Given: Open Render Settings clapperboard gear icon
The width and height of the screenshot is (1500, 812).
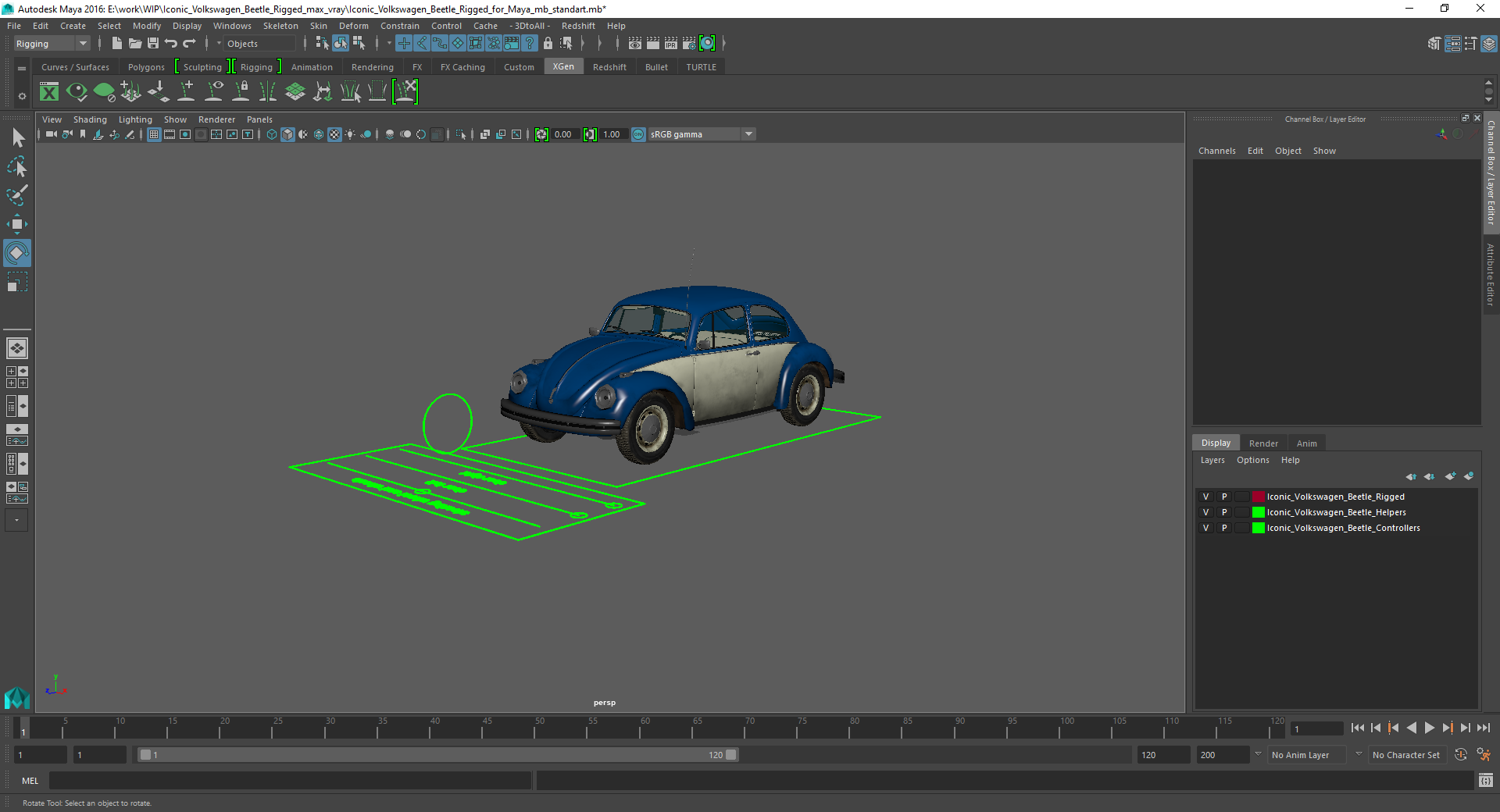Looking at the screenshot, I should pyautogui.click(x=688, y=44).
